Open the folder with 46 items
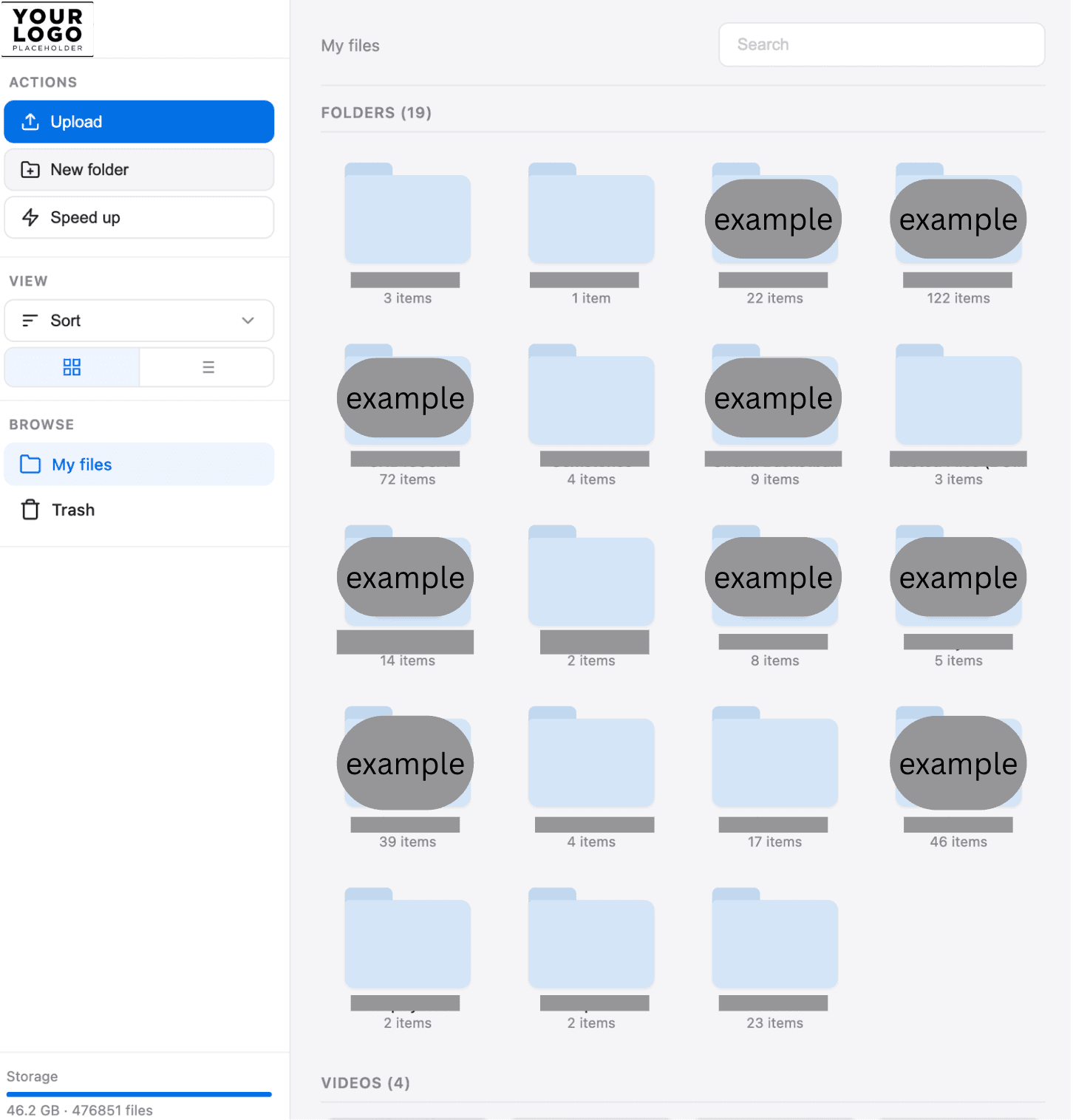The width and height of the screenshot is (1073, 1120). click(958, 757)
